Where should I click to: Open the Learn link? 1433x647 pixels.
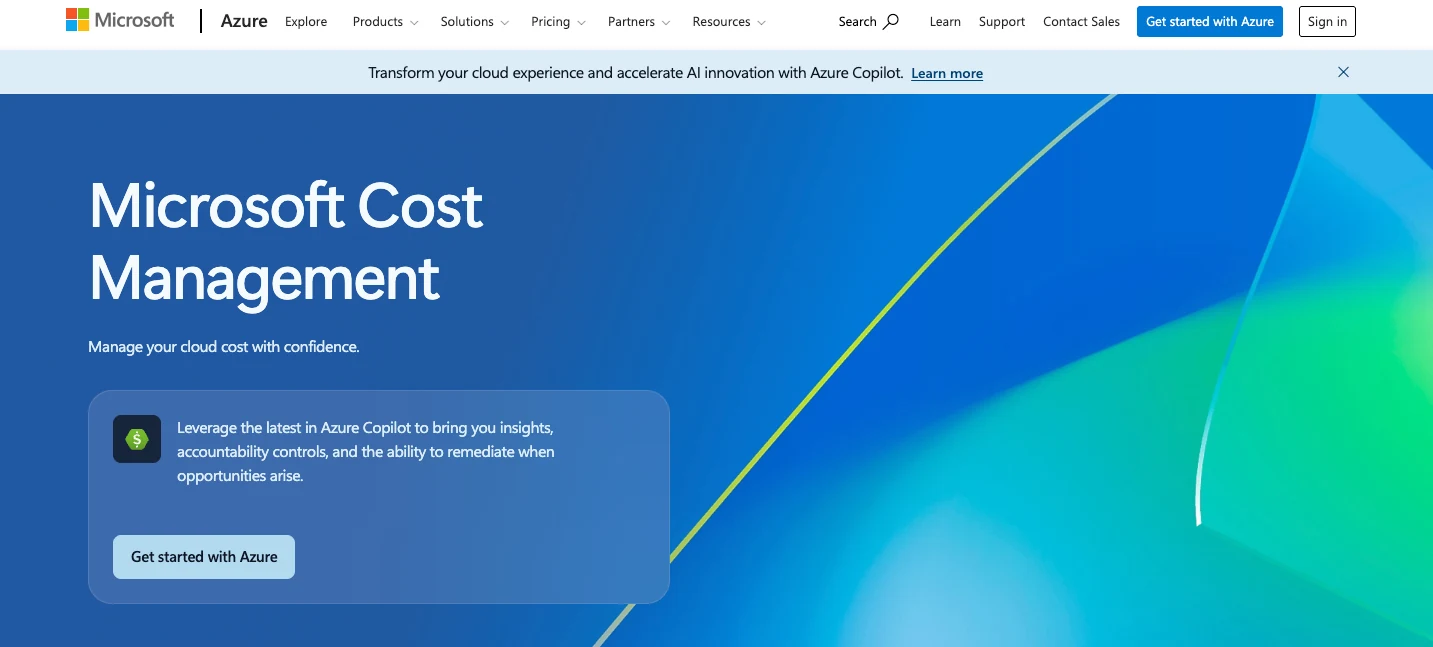[945, 21]
